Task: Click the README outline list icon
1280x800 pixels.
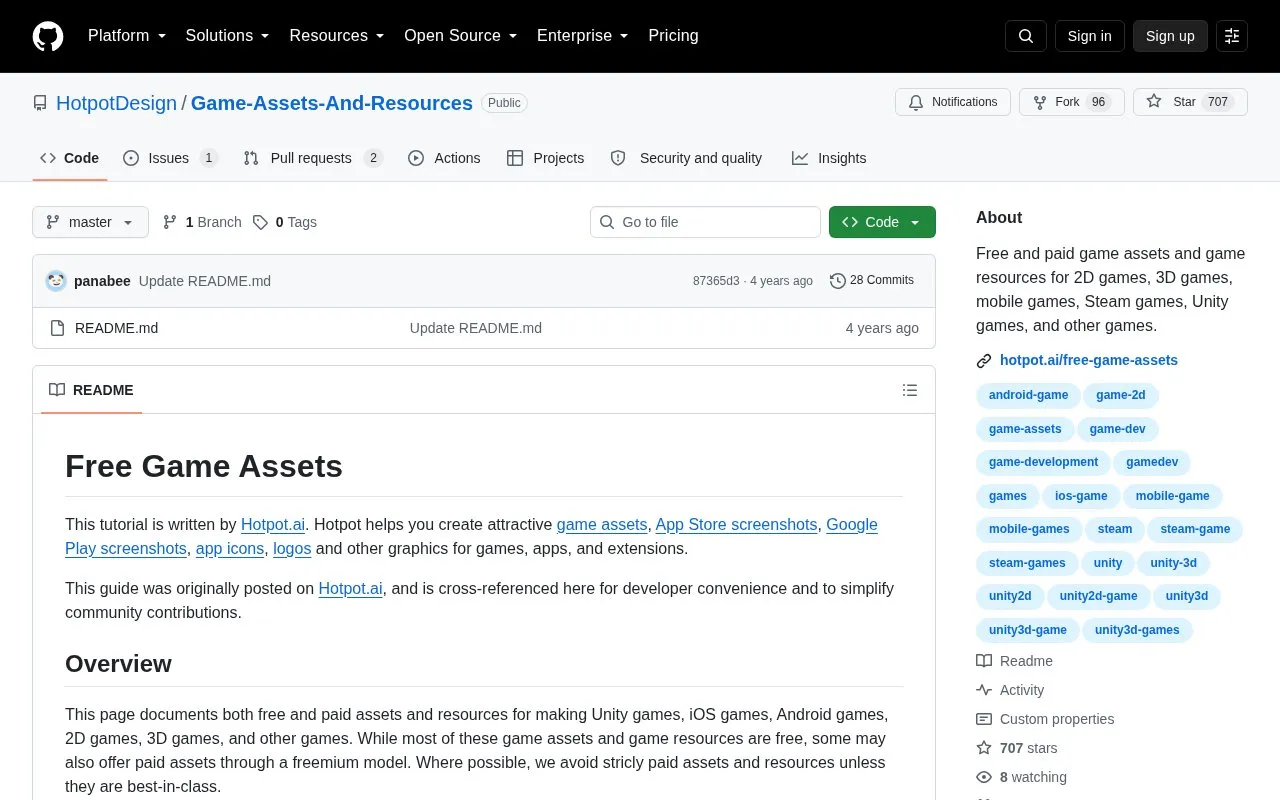Action: [910, 390]
